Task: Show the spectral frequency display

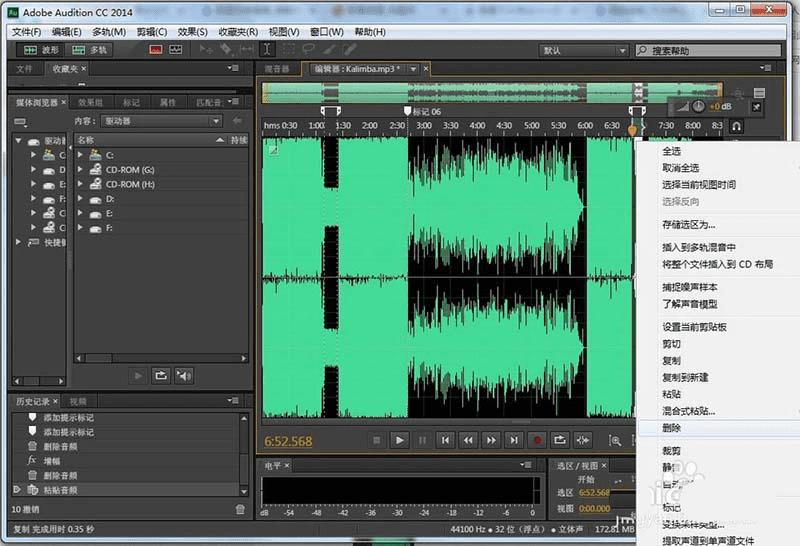Action: click(157, 49)
